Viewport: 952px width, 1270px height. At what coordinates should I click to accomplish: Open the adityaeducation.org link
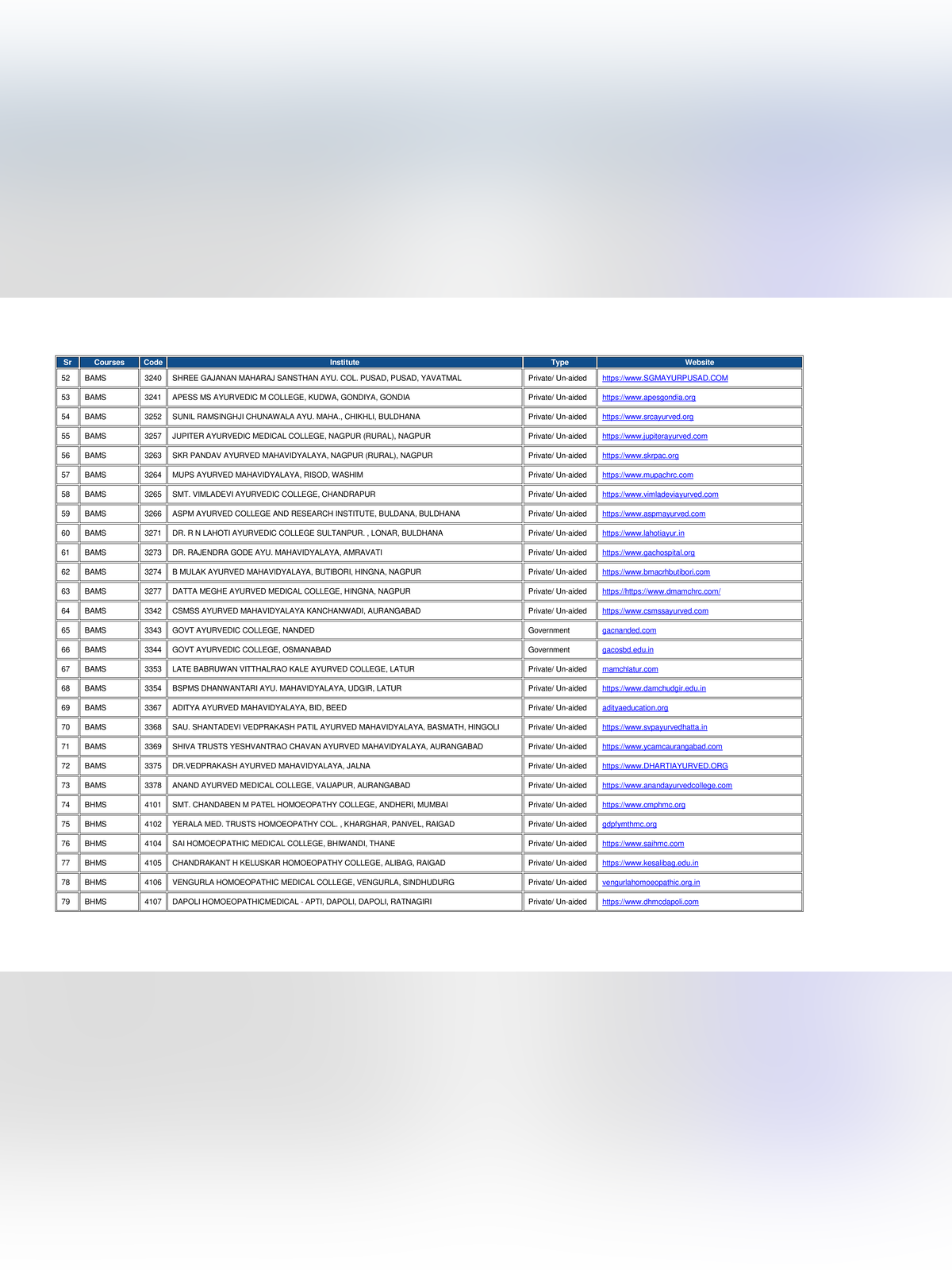click(x=635, y=708)
